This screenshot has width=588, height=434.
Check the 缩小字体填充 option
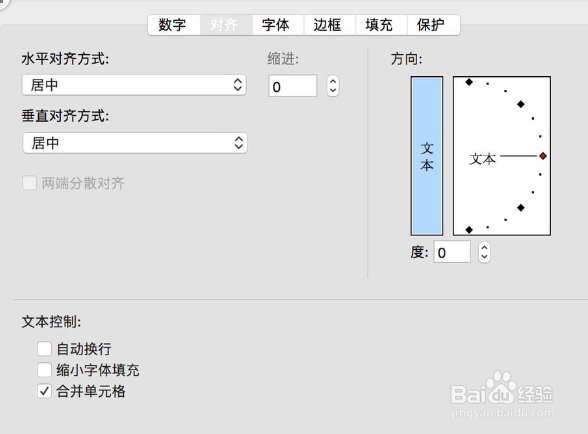tap(44, 370)
